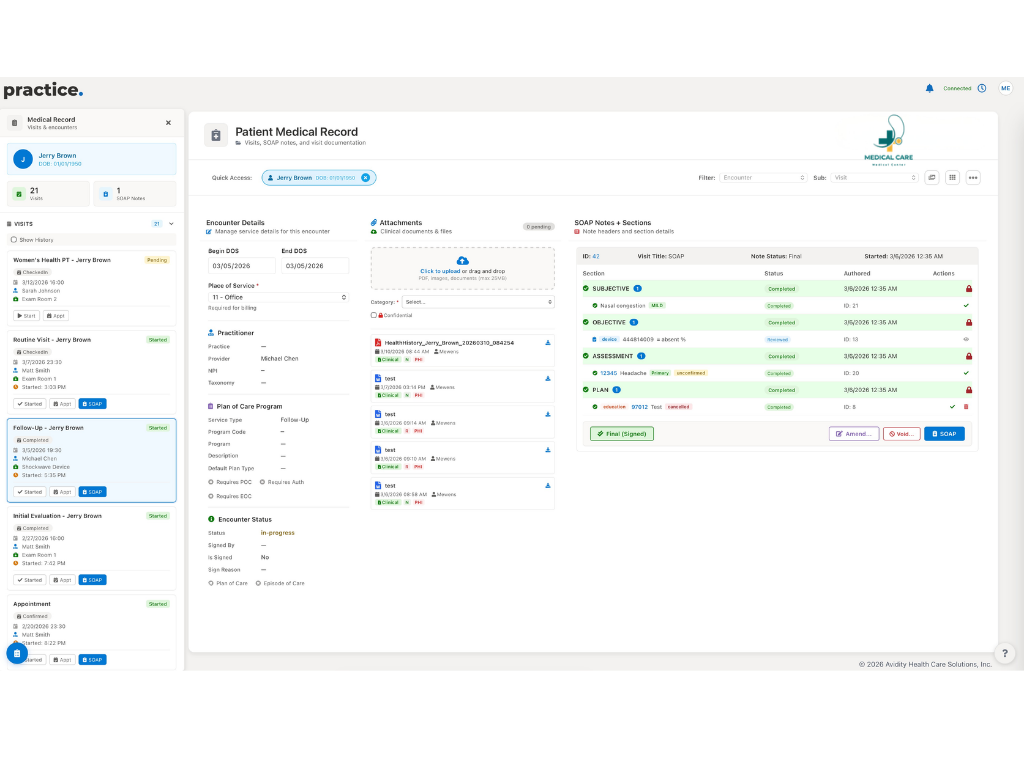The width and height of the screenshot is (1024, 768).
Task: Open the 1 SOAP Notes summary card
Action: 135,194
